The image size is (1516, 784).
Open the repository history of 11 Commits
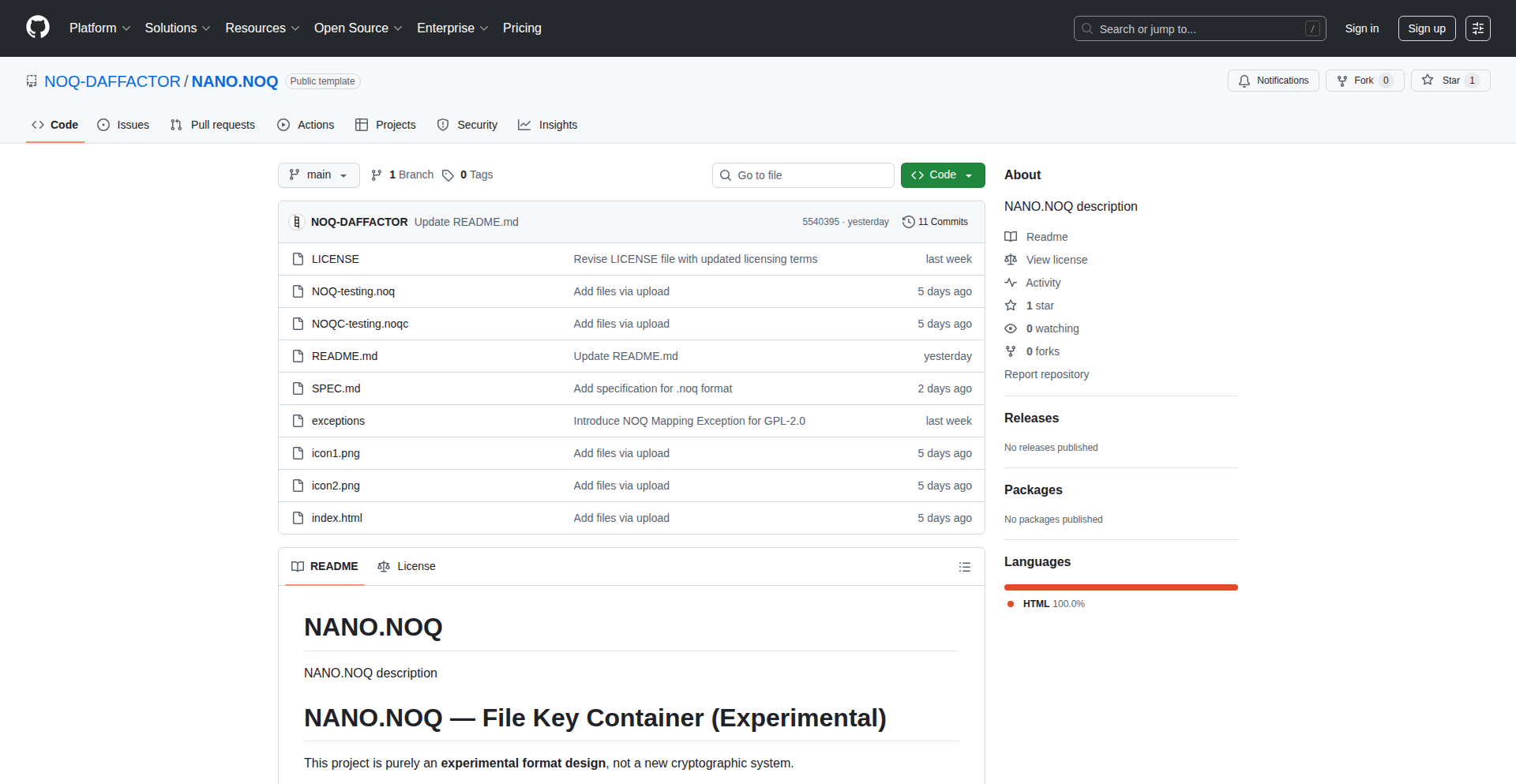[936, 222]
